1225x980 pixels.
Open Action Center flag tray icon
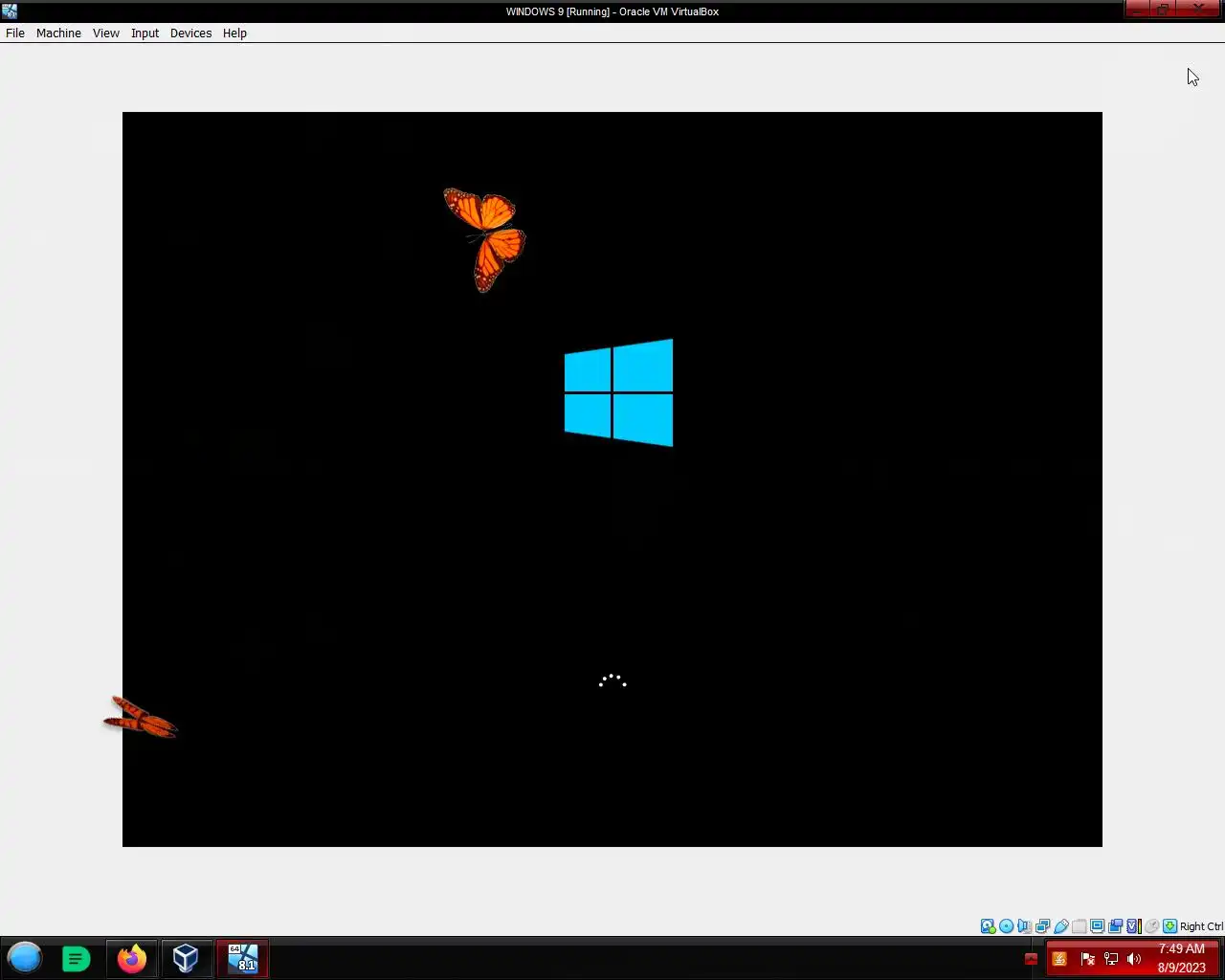1087,959
